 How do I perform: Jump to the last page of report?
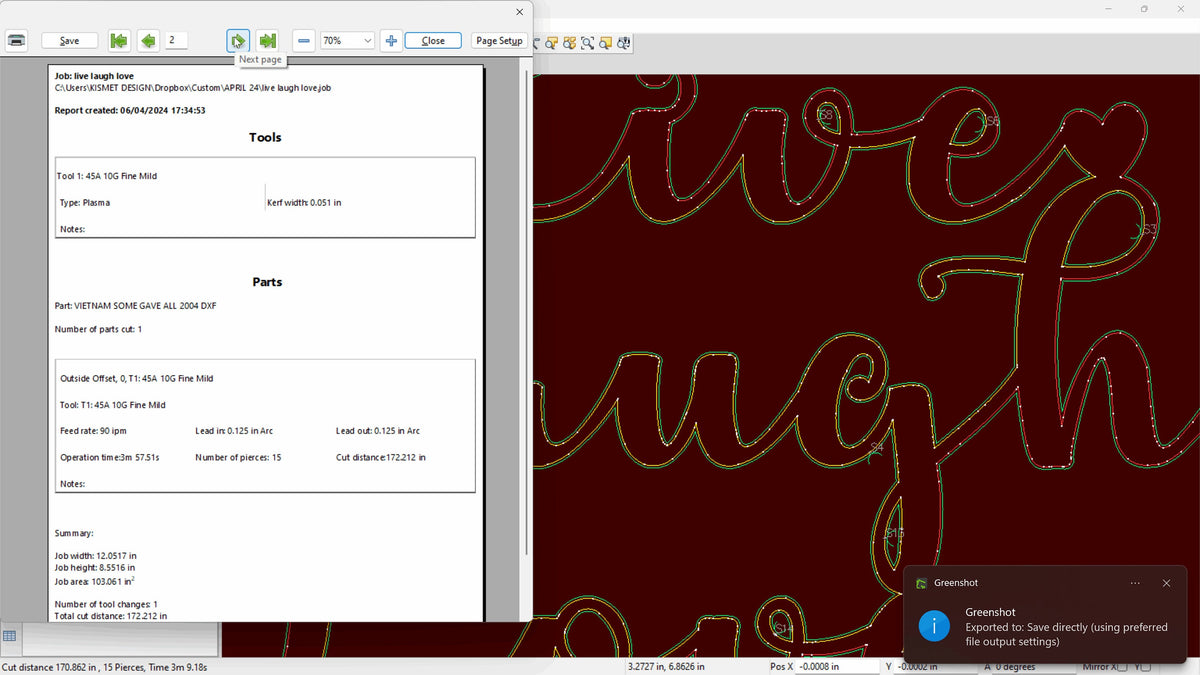click(267, 41)
